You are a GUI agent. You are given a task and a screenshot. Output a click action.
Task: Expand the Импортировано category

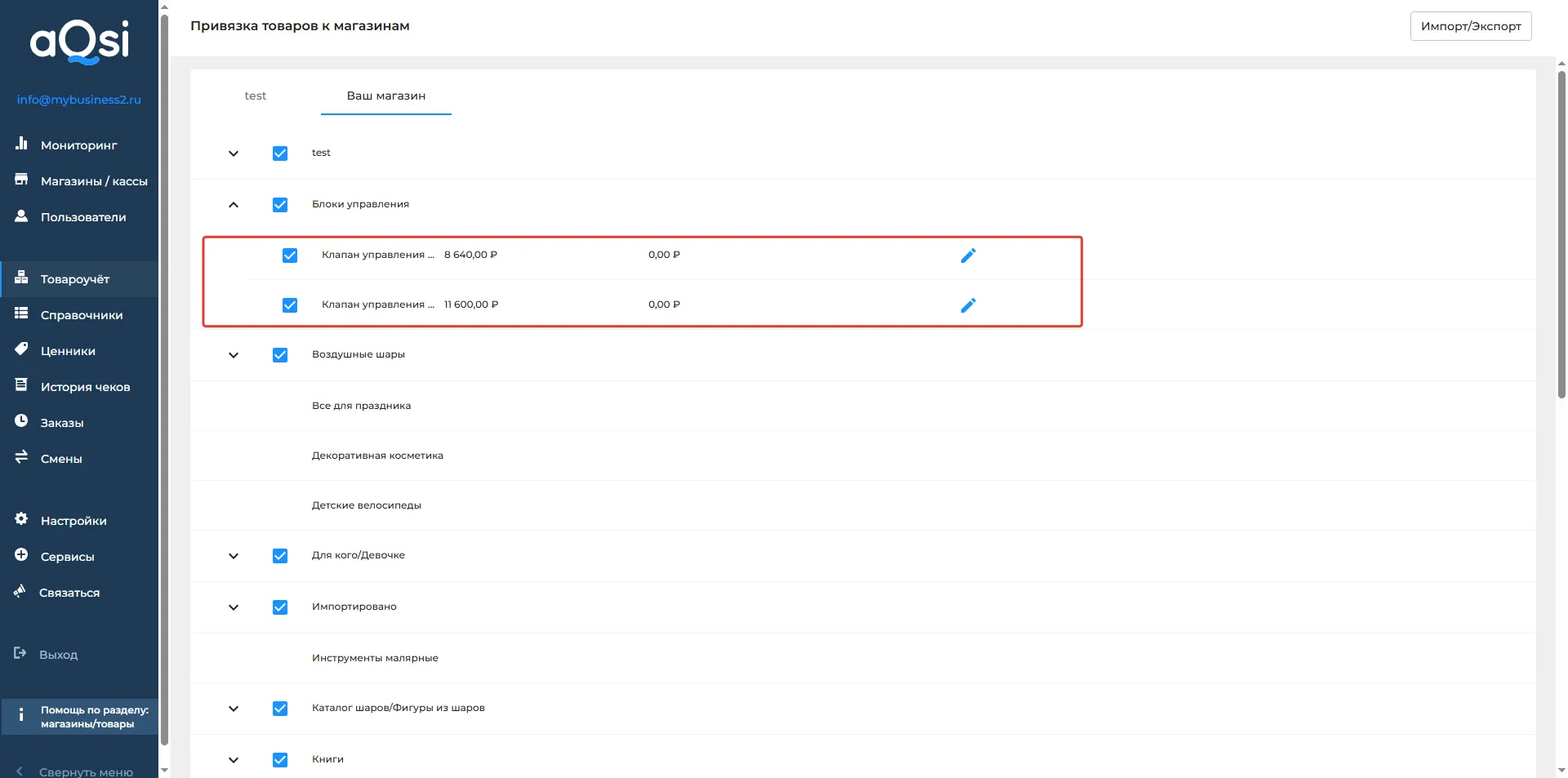(x=234, y=607)
